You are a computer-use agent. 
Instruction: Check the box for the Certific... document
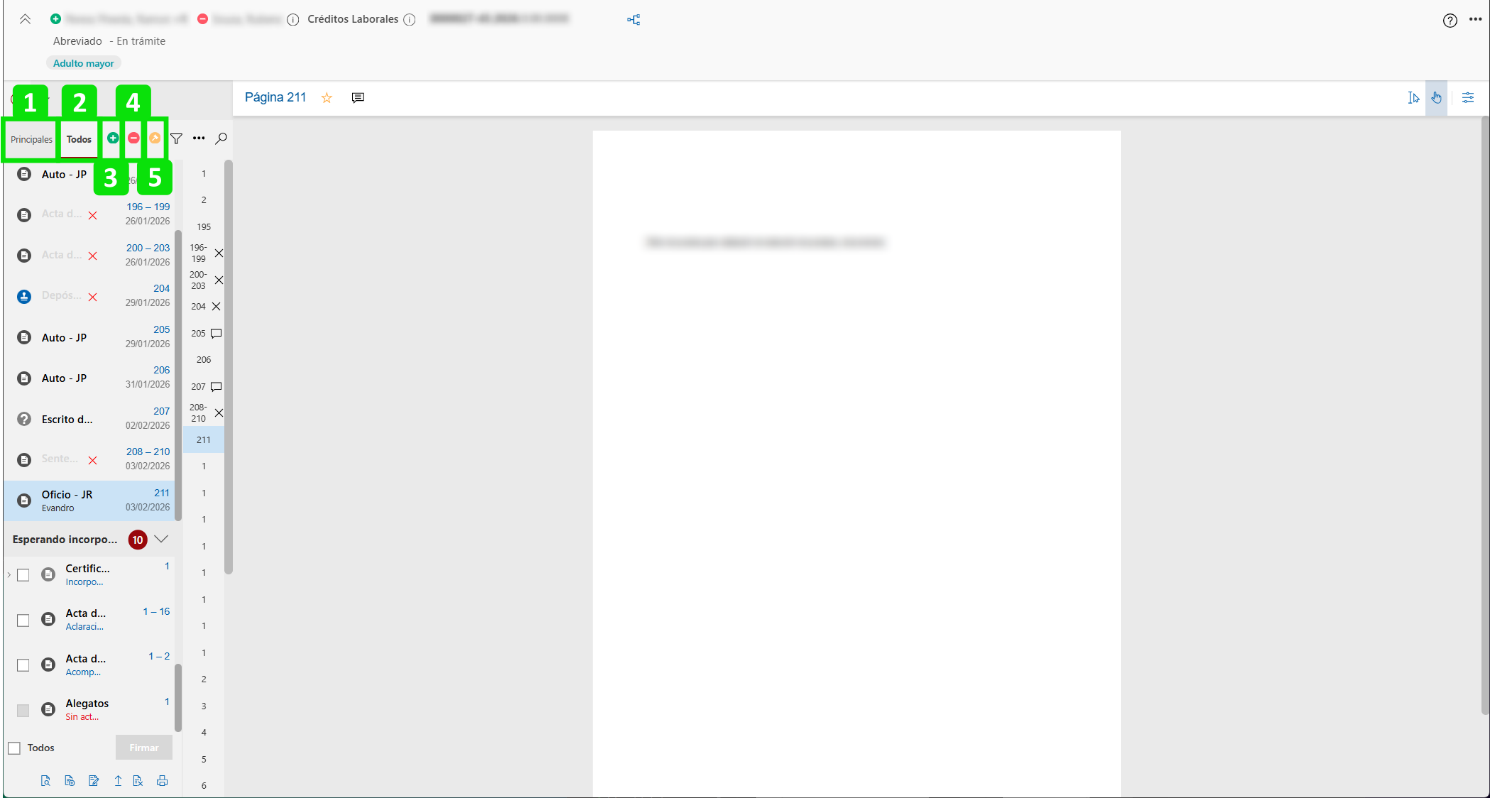pos(23,575)
